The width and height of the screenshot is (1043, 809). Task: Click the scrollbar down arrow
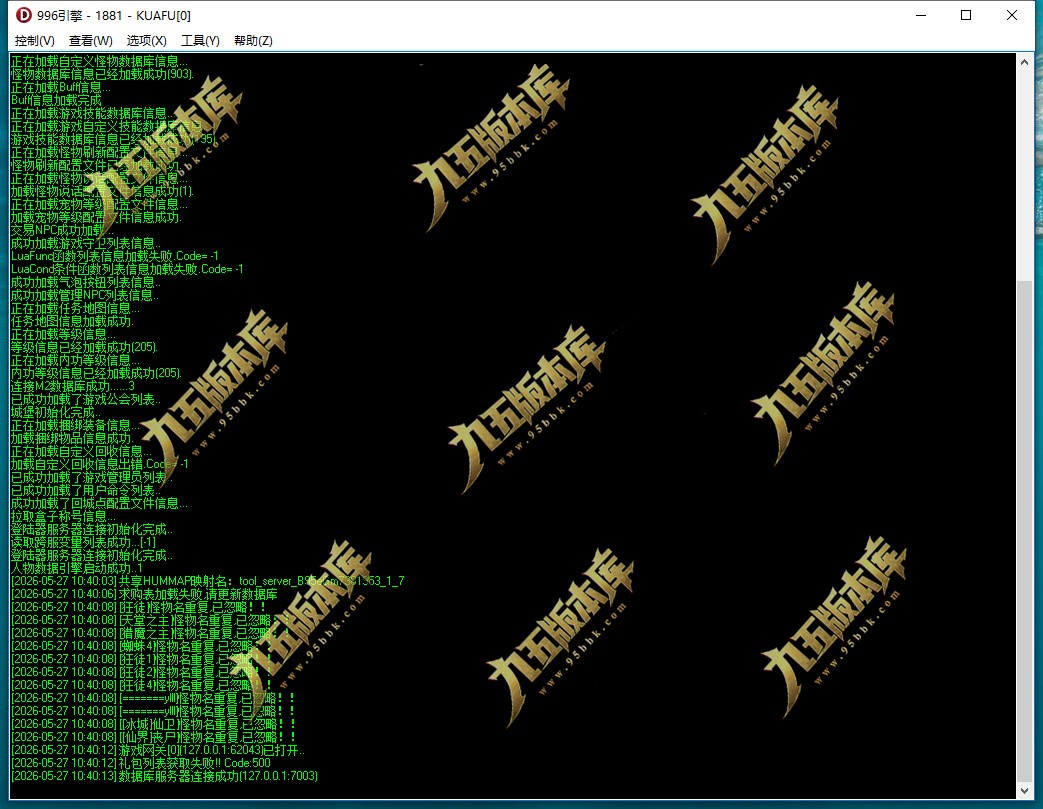pos(1024,790)
